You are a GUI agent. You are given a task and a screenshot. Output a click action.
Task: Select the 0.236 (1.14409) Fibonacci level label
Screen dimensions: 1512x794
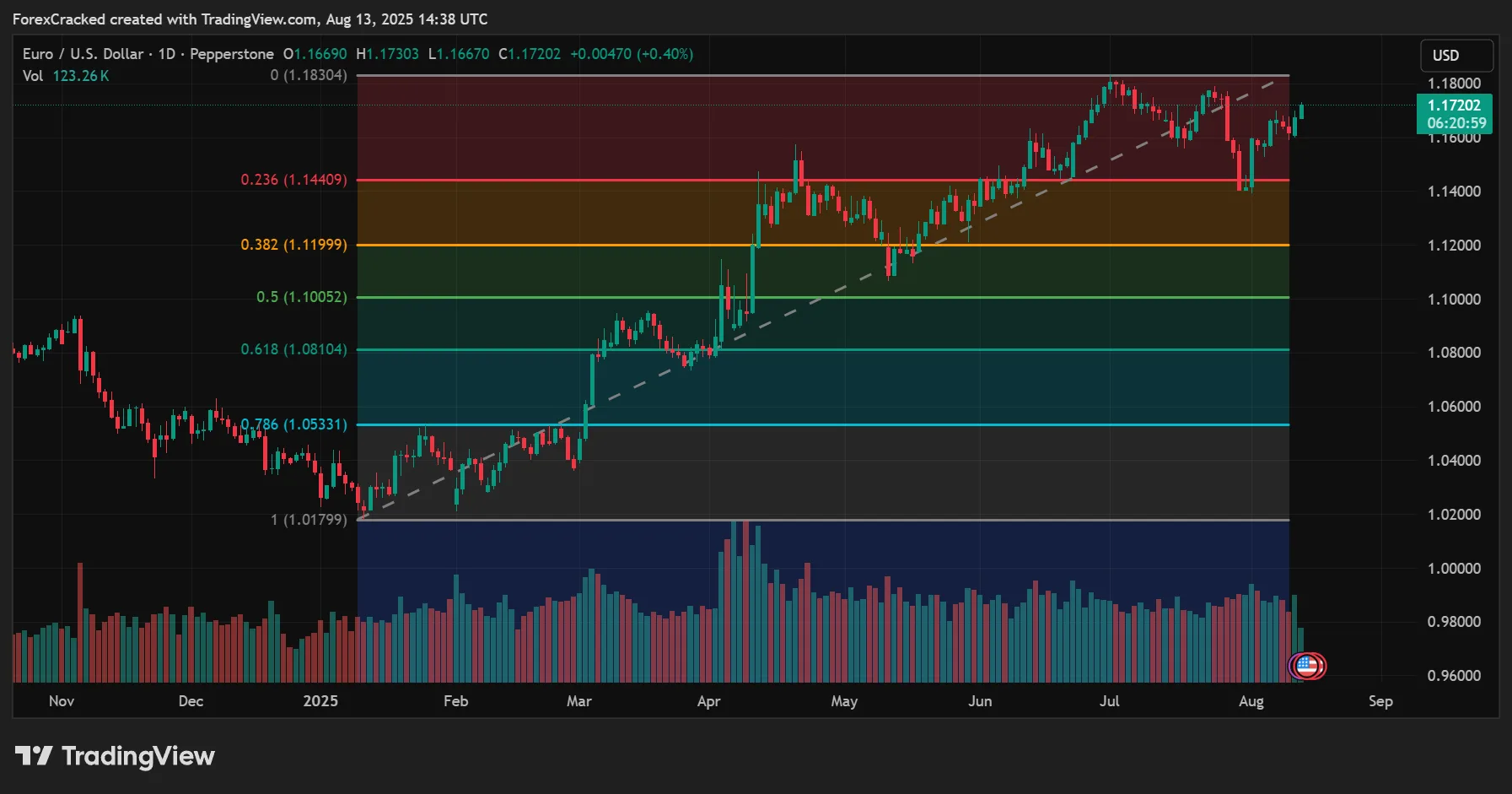click(292, 180)
